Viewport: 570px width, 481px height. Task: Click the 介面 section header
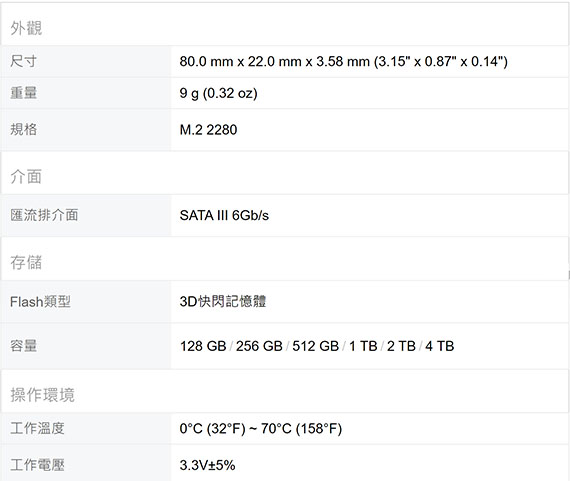coord(26,177)
